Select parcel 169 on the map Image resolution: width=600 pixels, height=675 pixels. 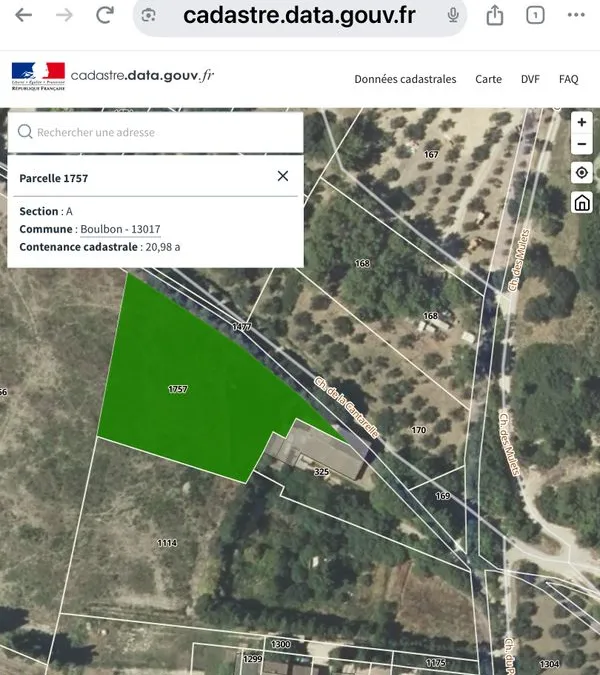pyautogui.click(x=442, y=496)
